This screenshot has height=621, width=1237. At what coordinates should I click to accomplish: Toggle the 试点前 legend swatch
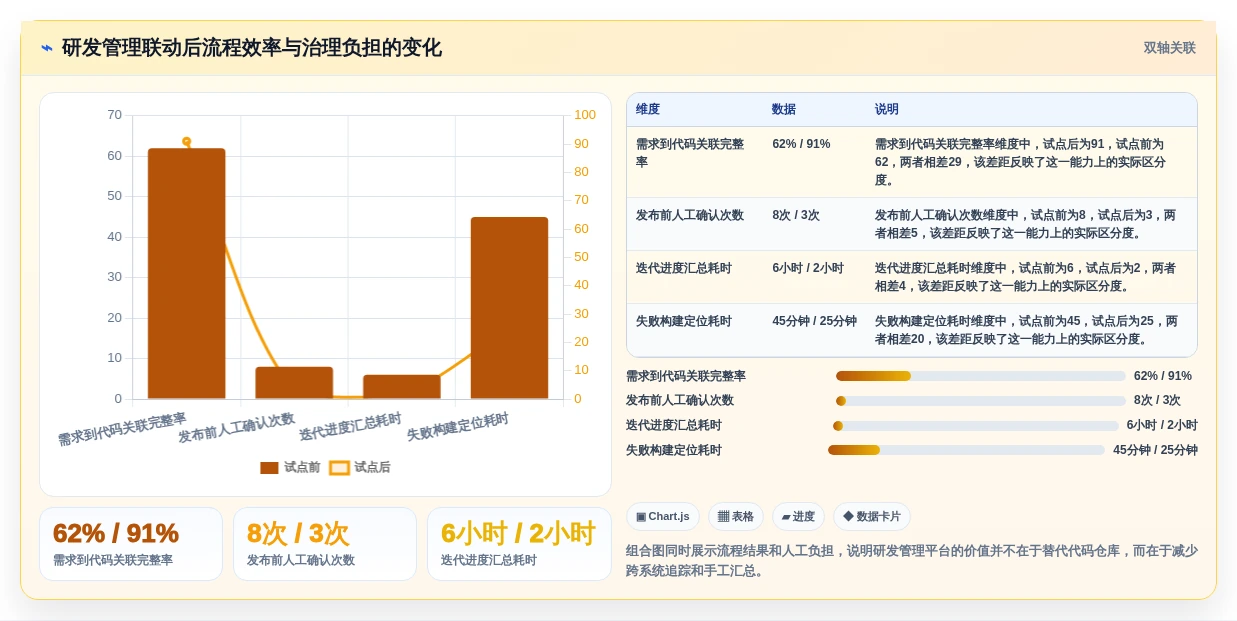coord(269,467)
